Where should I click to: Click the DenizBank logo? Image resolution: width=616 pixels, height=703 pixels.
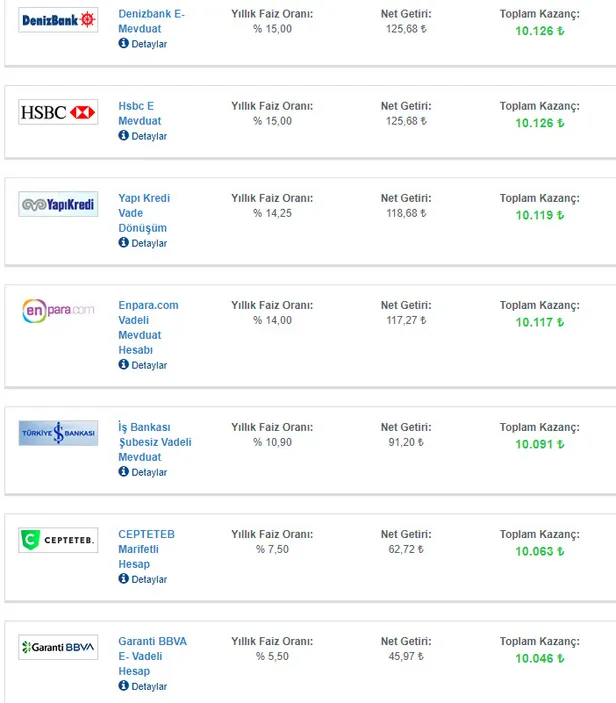59,20
